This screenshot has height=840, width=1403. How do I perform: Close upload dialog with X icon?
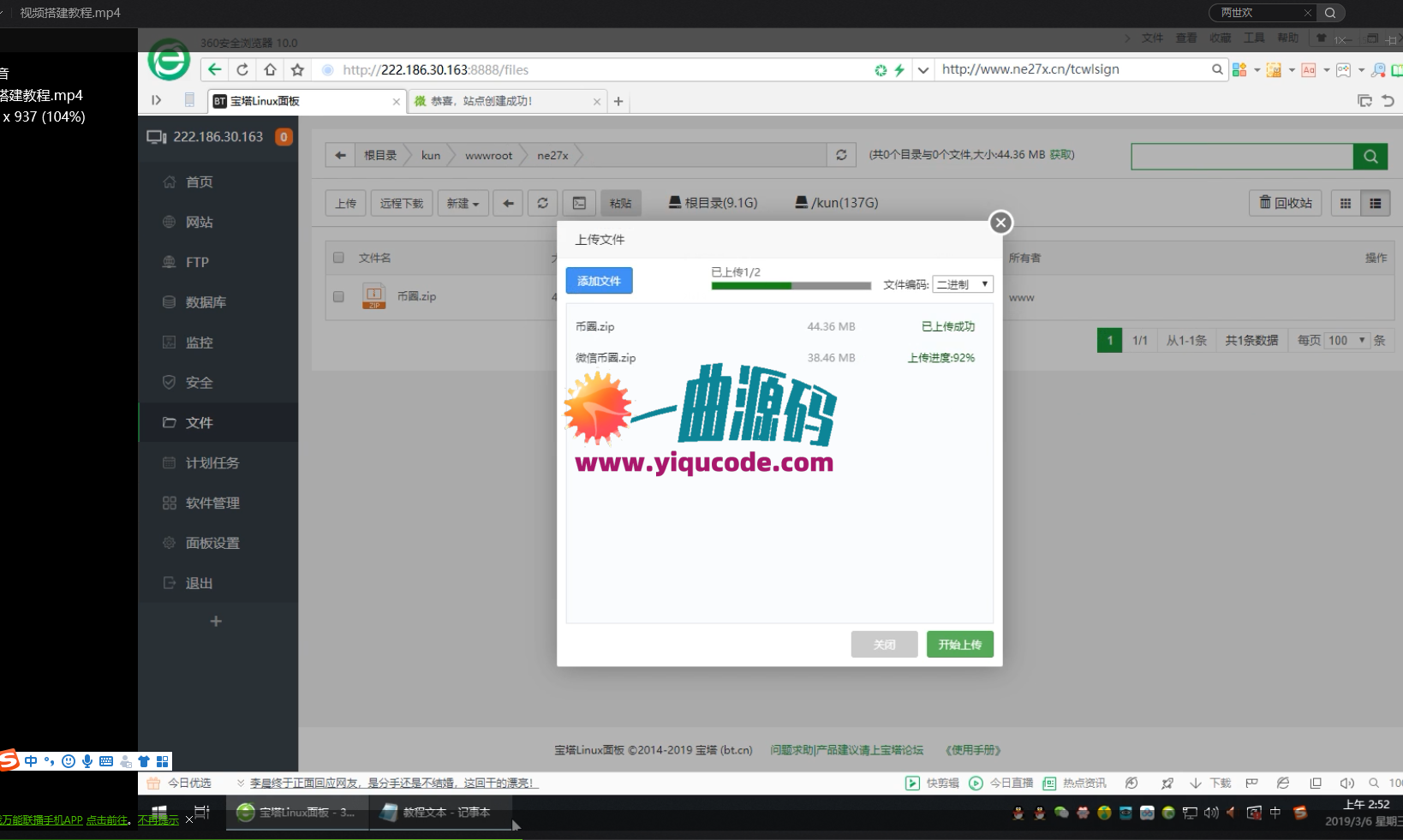click(x=1000, y=223)
